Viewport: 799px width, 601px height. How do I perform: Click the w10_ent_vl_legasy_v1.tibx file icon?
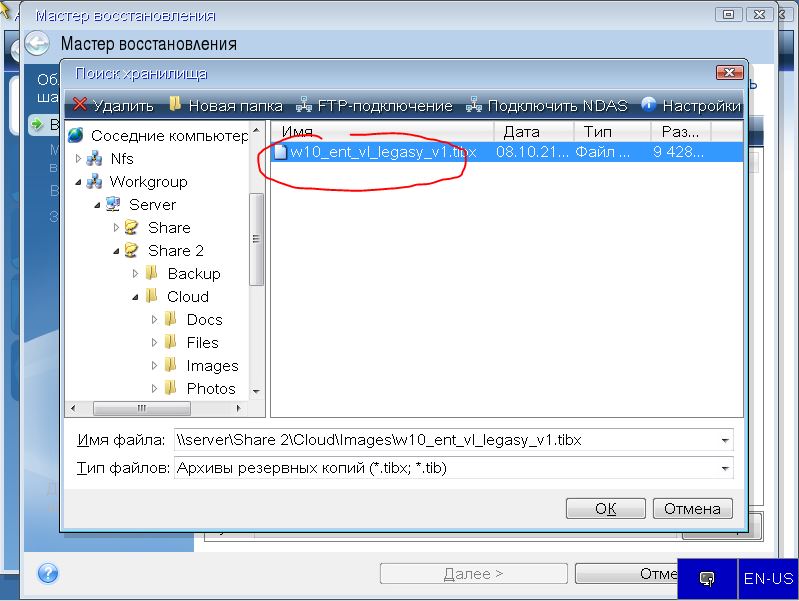coord(281,152)
